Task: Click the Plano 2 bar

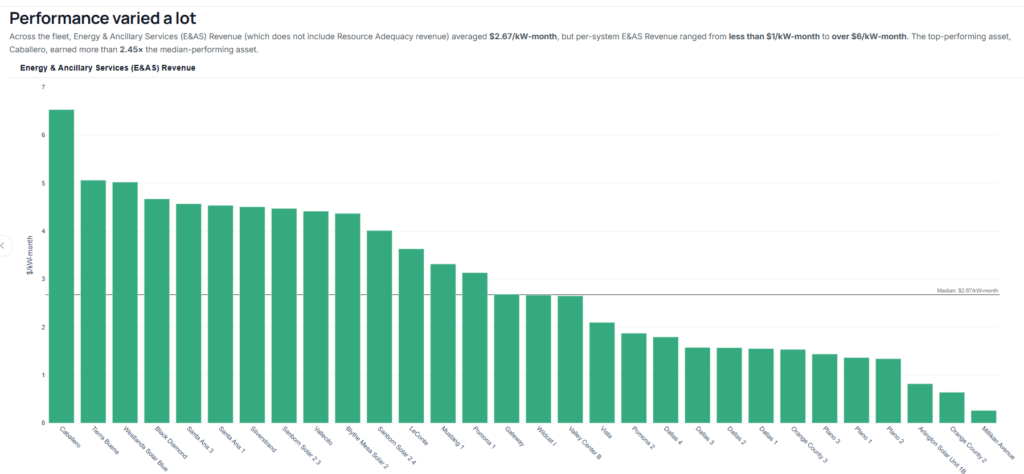Action: 888,391
